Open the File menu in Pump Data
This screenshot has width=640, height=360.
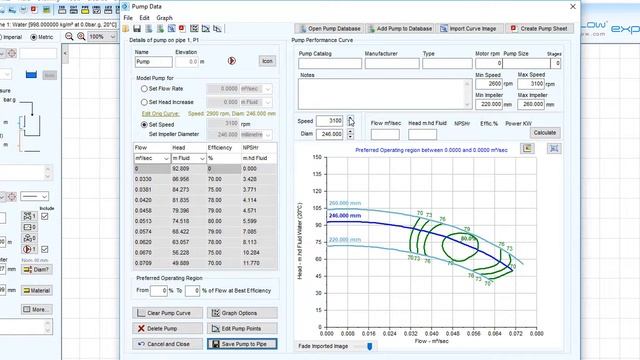tap(128, 18)
